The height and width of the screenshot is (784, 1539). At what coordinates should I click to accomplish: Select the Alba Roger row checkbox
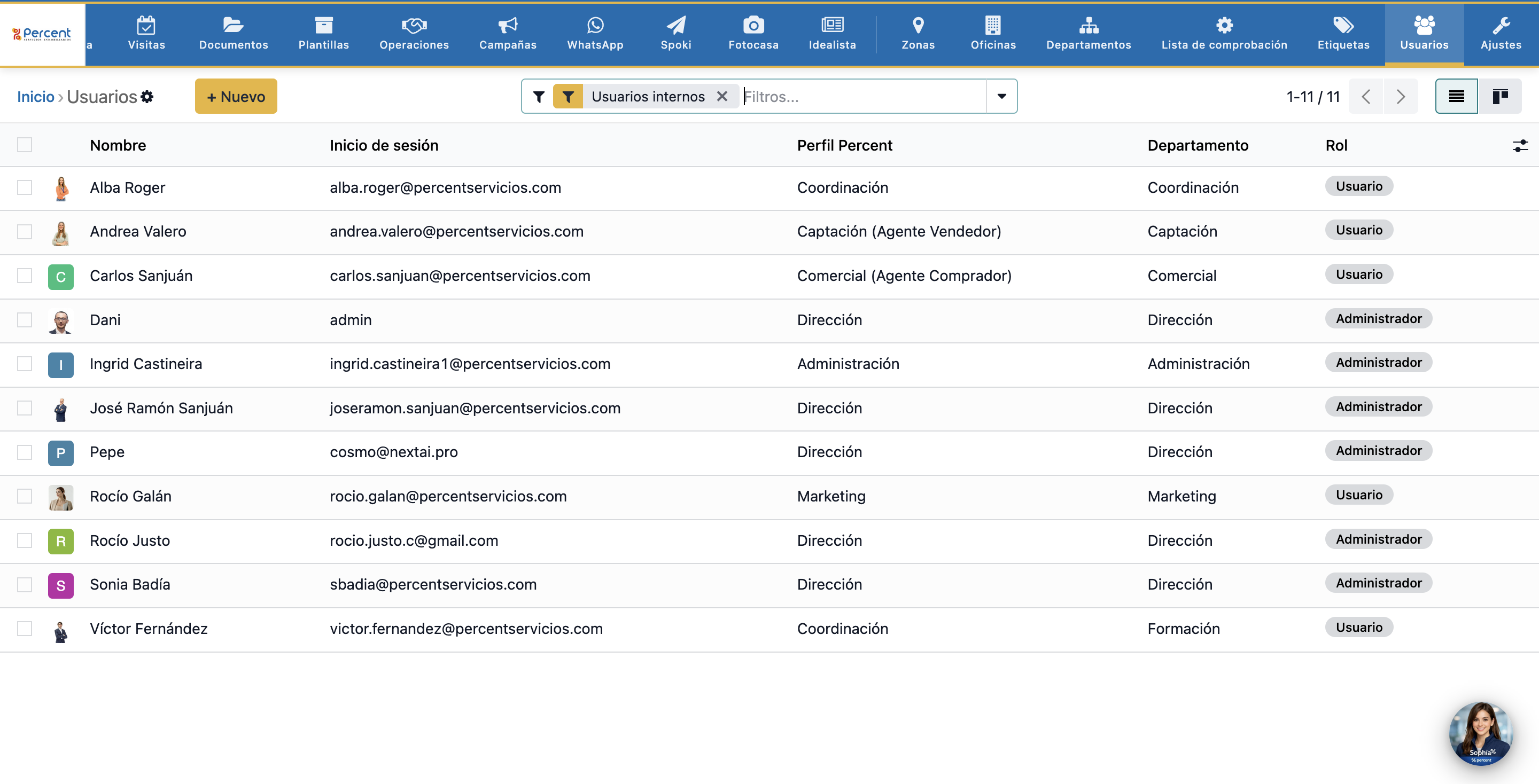click(25, 187)
